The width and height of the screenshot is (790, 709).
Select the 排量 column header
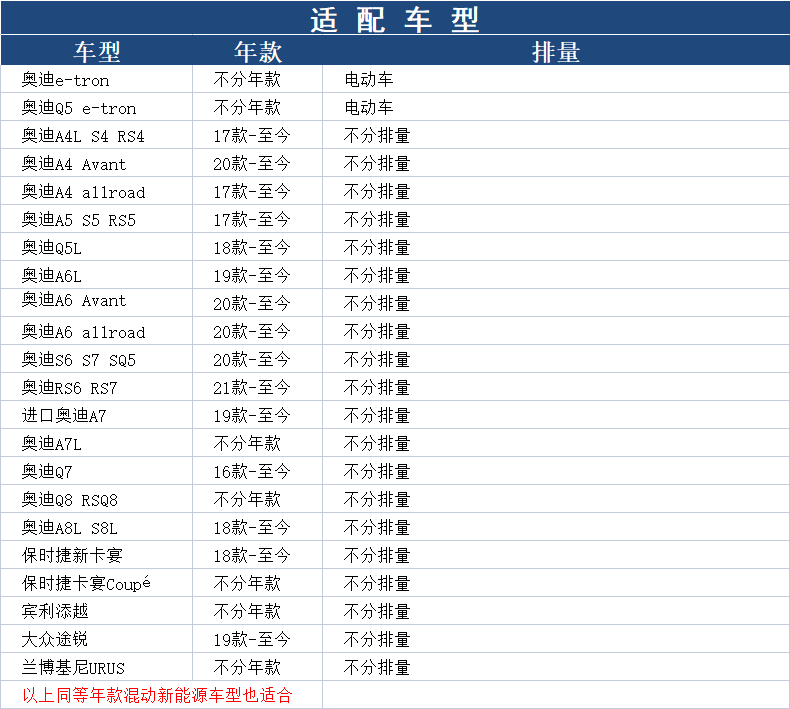pos(556,52)
